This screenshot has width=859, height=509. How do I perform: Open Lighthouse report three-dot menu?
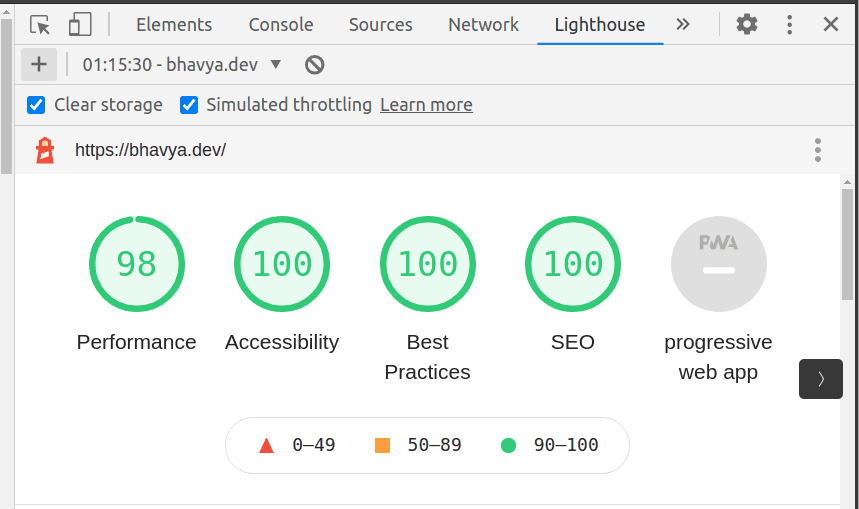pyautogui.click(x=817, y=151)
